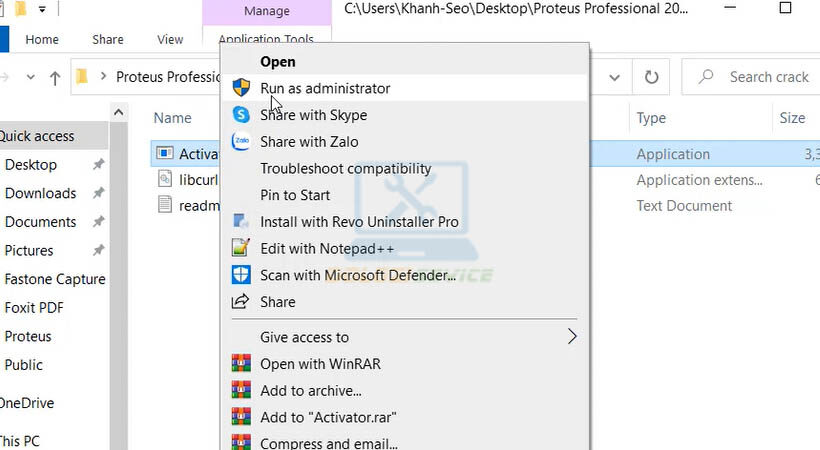Click the Skype icon in context menu
This screenshot has width=820, height=450.
pyautogui.click(x=241, y=115)
